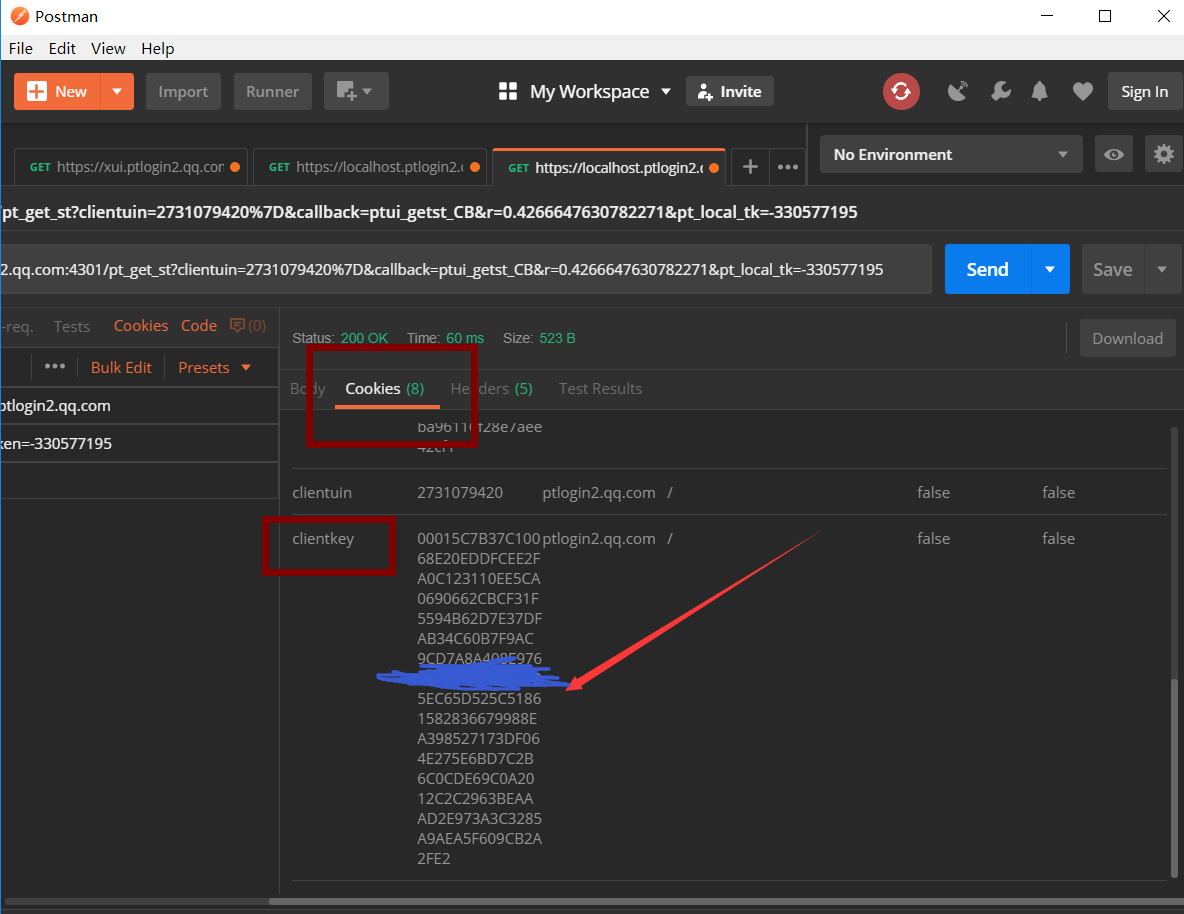This screenshot has width=1184, height=914.
Task: Open the Edit menu
Action: click(x=62, y=48)
